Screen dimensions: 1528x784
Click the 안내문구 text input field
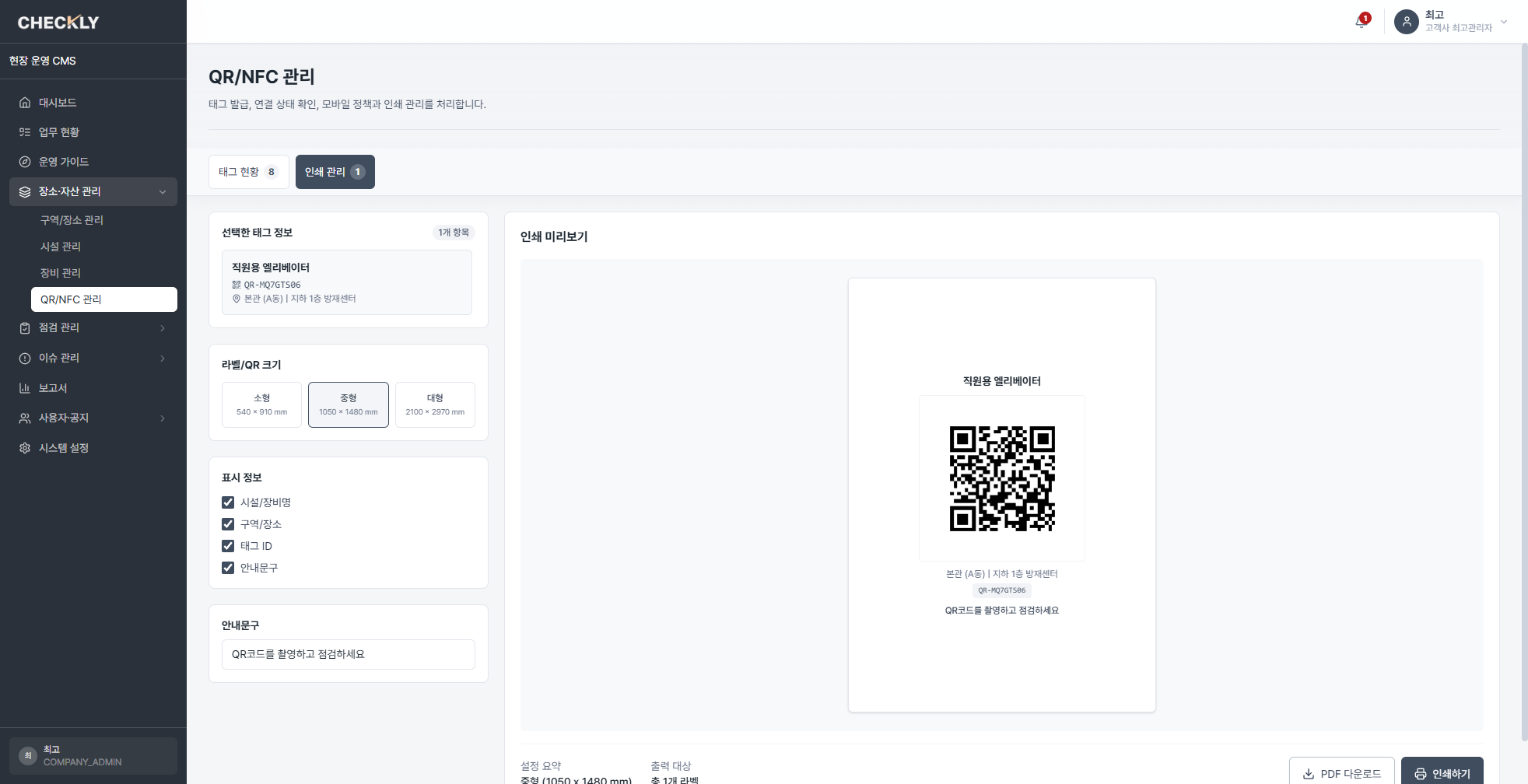pyautogui.click(x=349, y=654)
